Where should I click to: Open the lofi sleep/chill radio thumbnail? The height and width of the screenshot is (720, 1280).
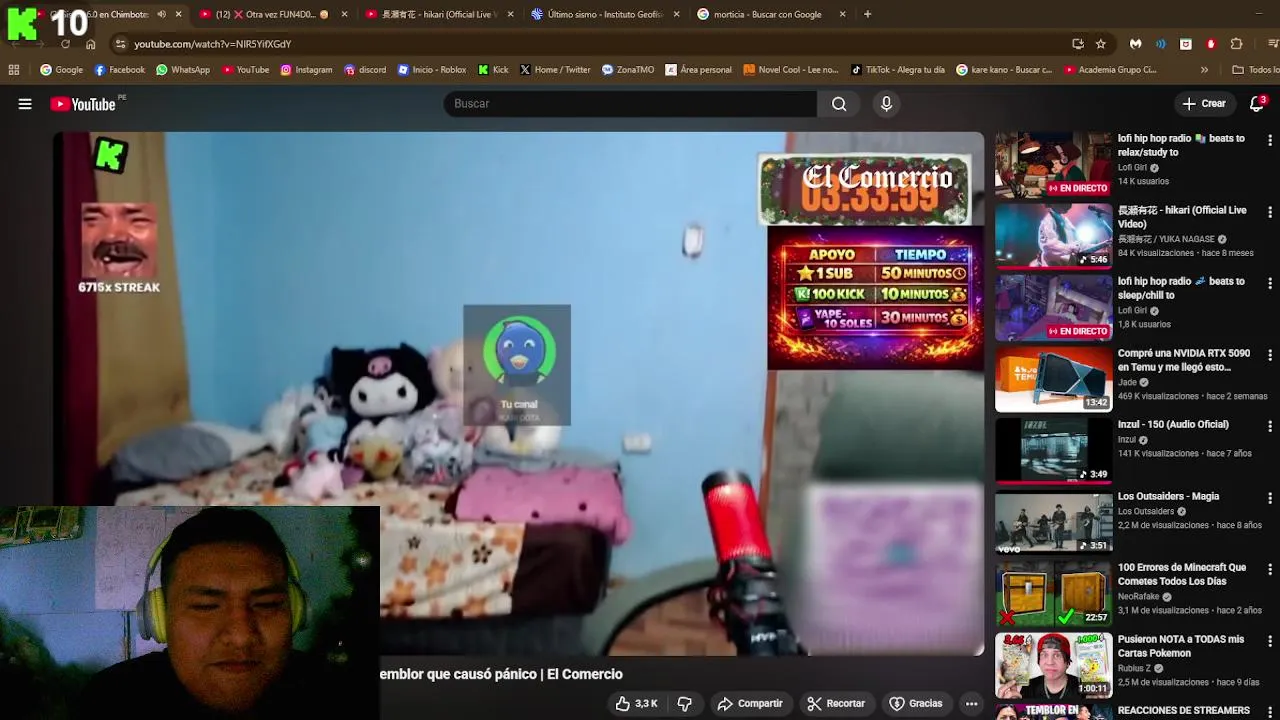click(1053, 308)
